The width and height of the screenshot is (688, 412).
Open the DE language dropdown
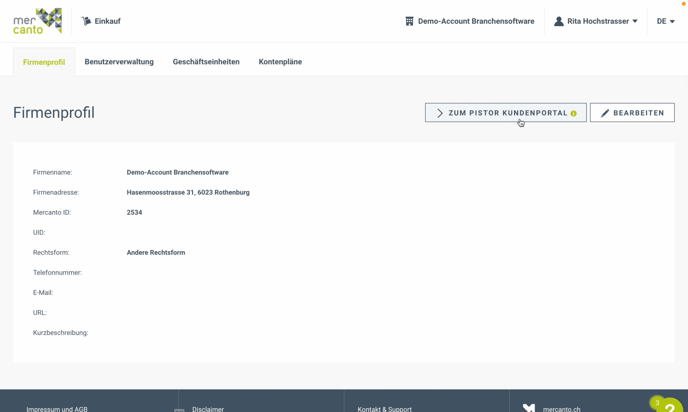pyautogui.click(x=666, y=21)
